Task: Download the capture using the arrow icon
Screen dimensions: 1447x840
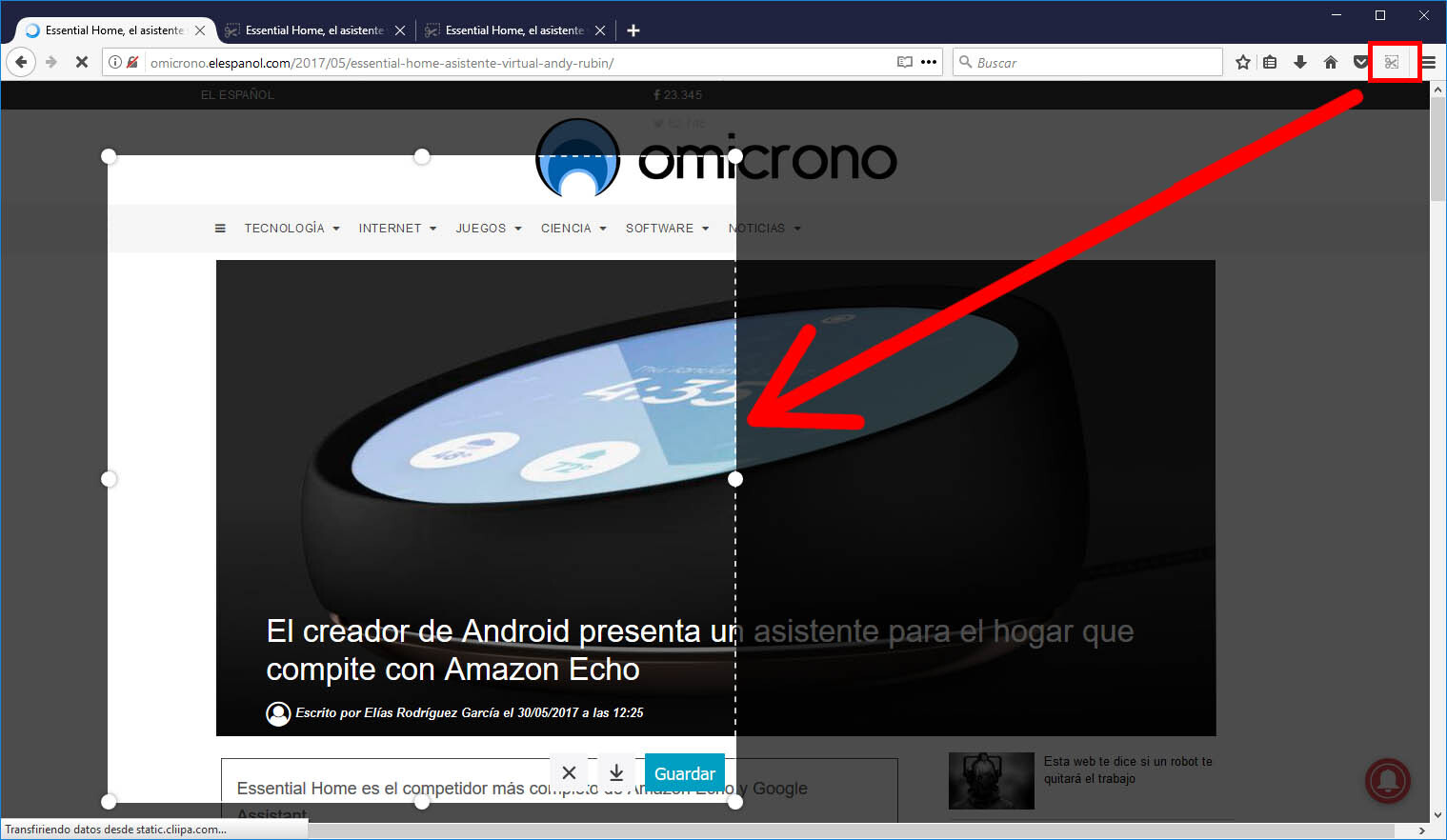Action: click(615, 772)
